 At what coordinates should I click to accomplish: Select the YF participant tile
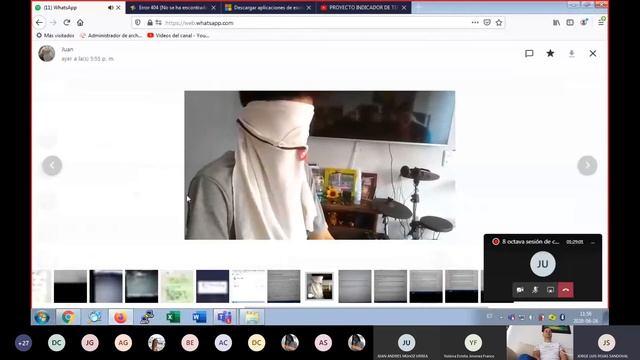point(473,343)
